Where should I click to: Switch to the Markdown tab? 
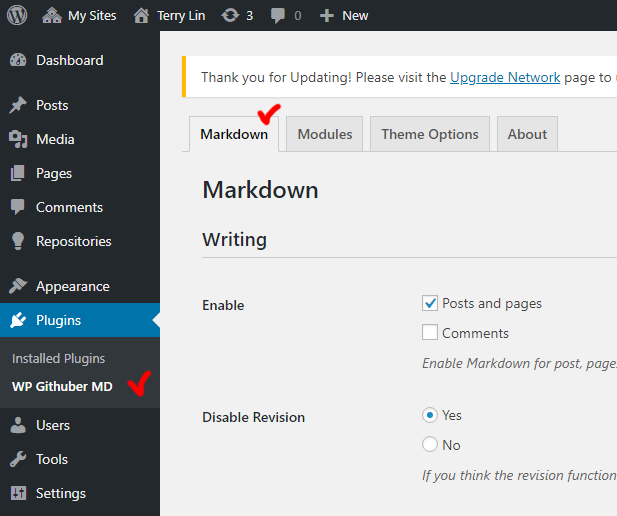pyautogui.click(x=234, y=134)
